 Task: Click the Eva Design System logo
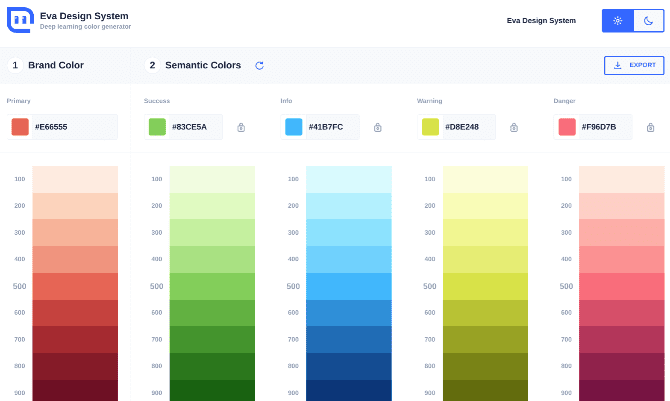pos(20,21)
